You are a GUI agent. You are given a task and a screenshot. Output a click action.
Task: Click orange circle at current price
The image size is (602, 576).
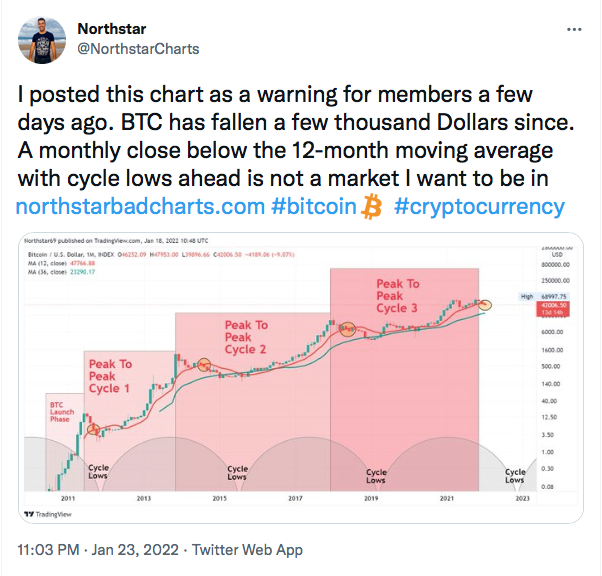tap(487, 303)
